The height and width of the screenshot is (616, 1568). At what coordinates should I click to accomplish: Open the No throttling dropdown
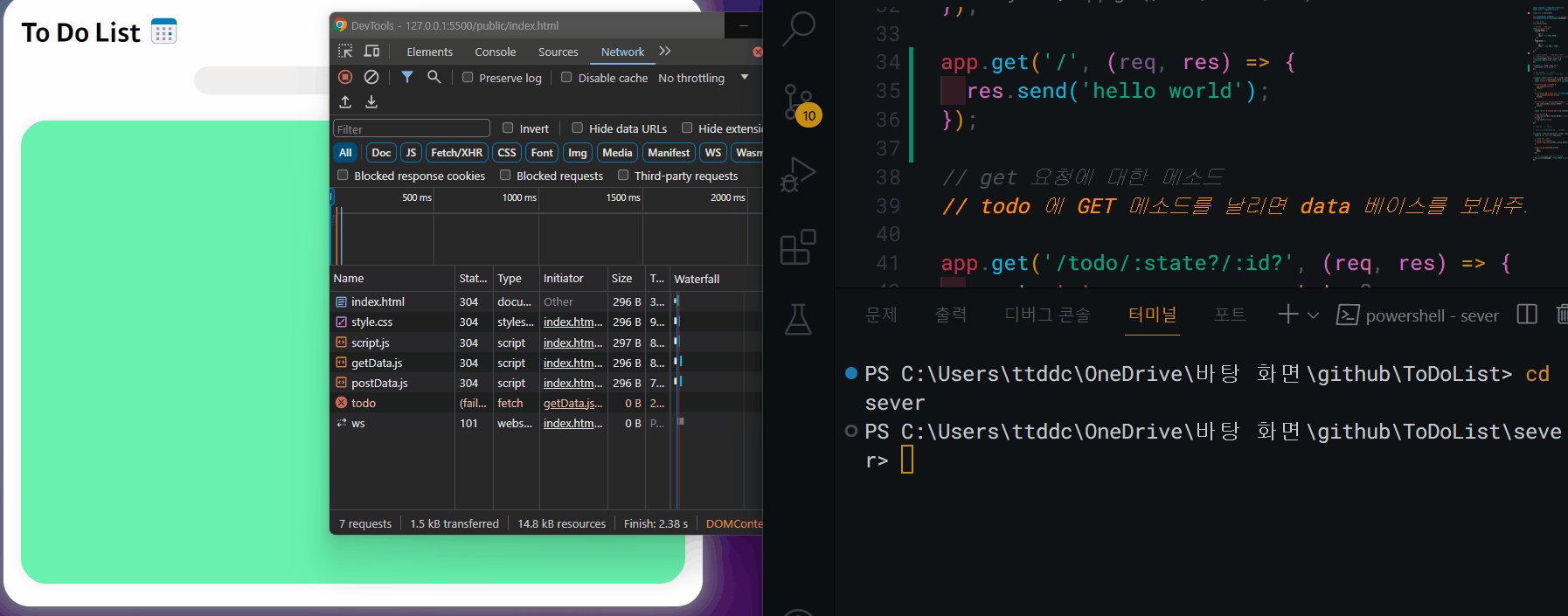point(704,78)
